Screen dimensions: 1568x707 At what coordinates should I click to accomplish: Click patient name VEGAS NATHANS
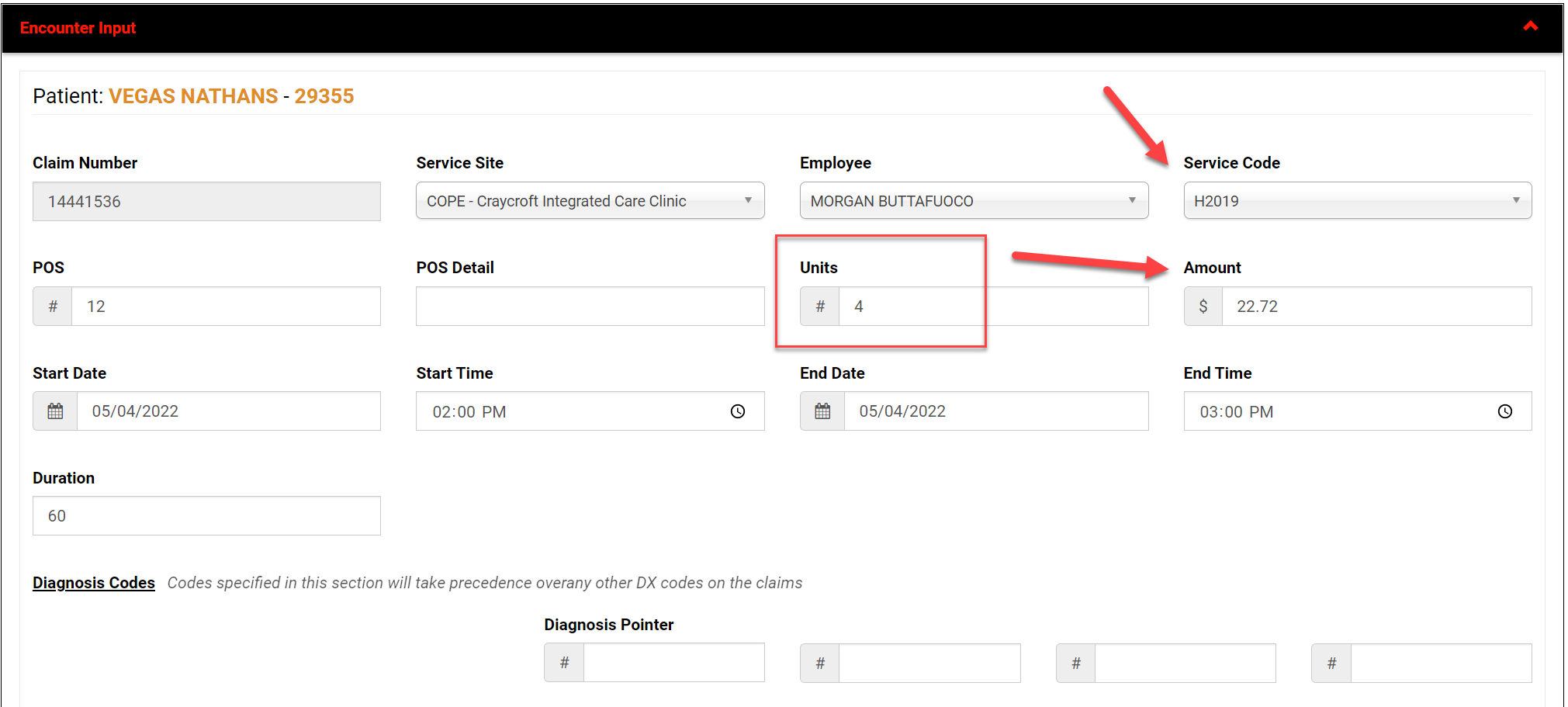(193, 96)
